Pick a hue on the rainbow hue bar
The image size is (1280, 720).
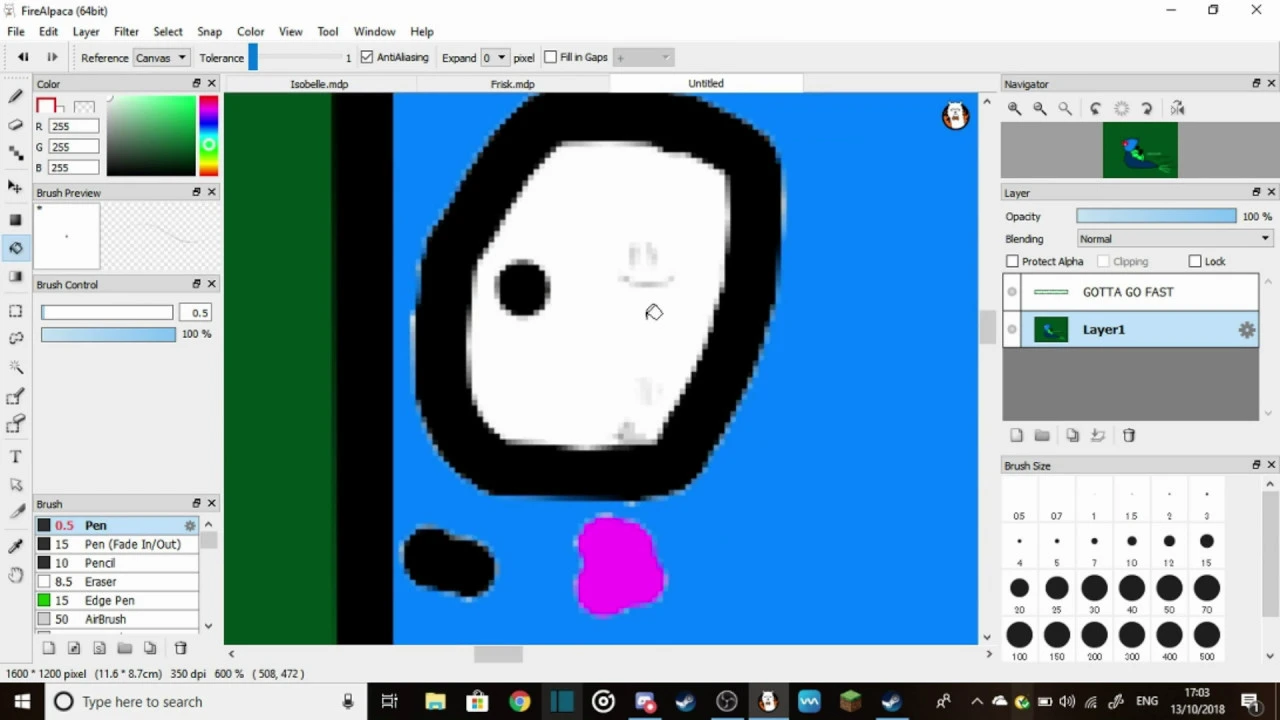(x=208, y=136)
